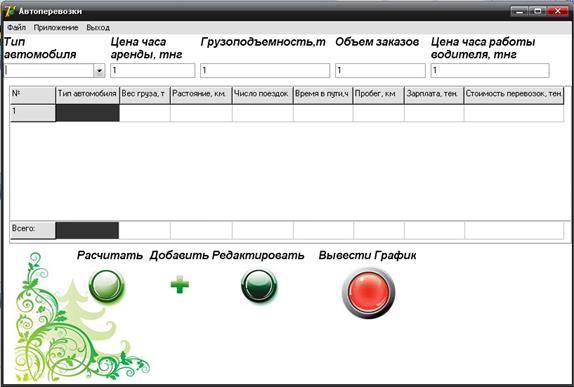The width and height of the screenshot is (574, 387).
Task: Click the Стоимость перевозок column header
Action: 514,95
